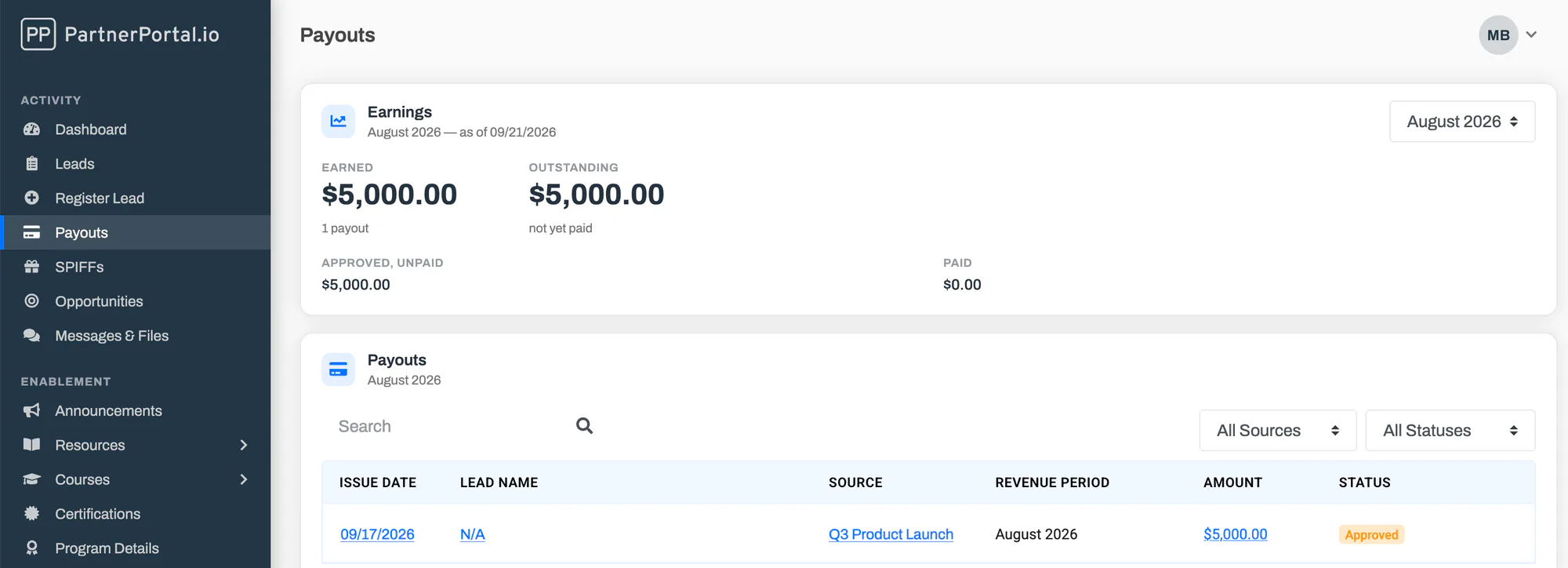Viewport: 1568px width, 568px height.
Task: Click the STATUS column header
Action: click(x=1364, y=482)
